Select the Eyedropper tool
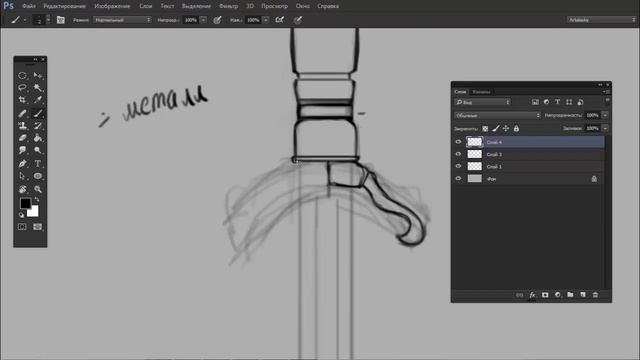The height and width of the screenshot is (360, 640). (38, 100)
